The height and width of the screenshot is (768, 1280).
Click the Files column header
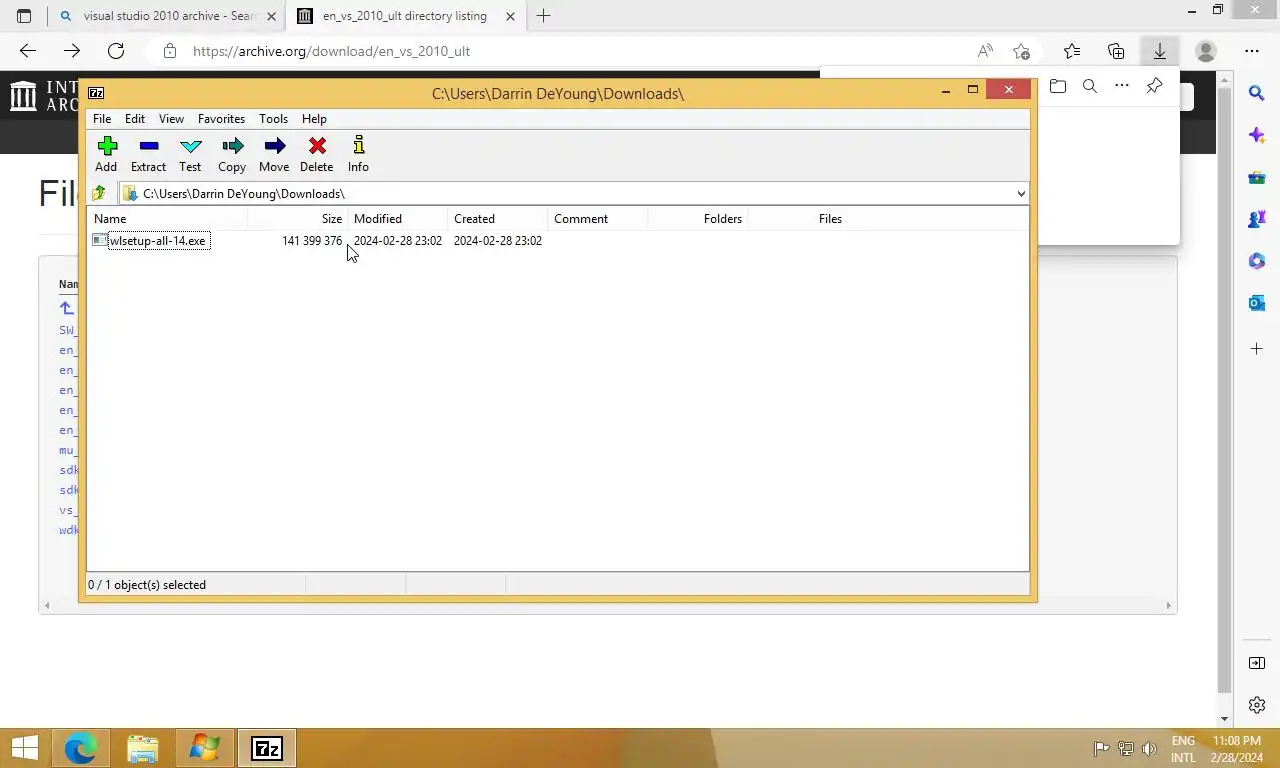(x=797, y=218)
